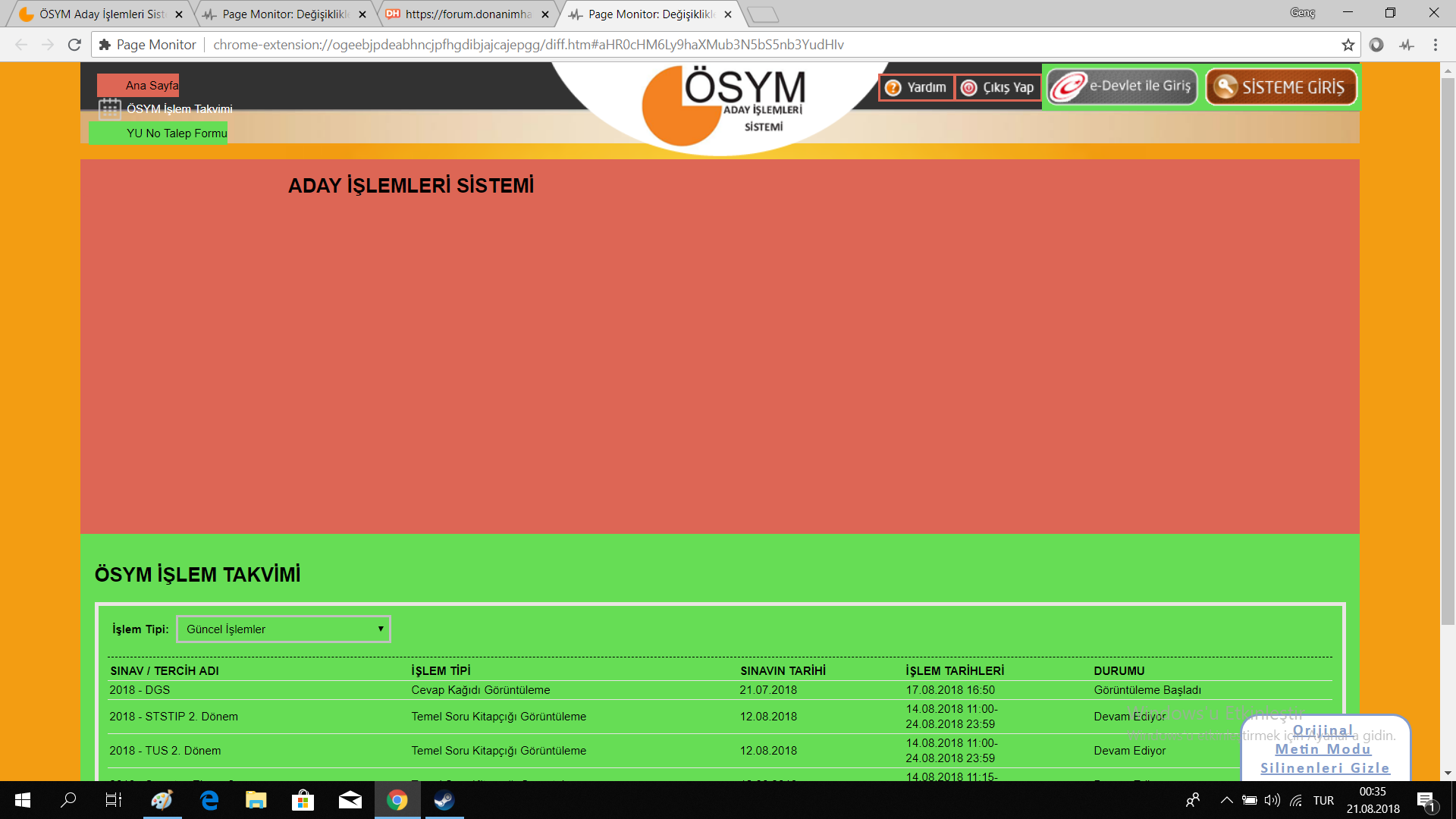Click the battery tray icon
This screenshot has width=1456, height=819.
[x=1250, y=800]
